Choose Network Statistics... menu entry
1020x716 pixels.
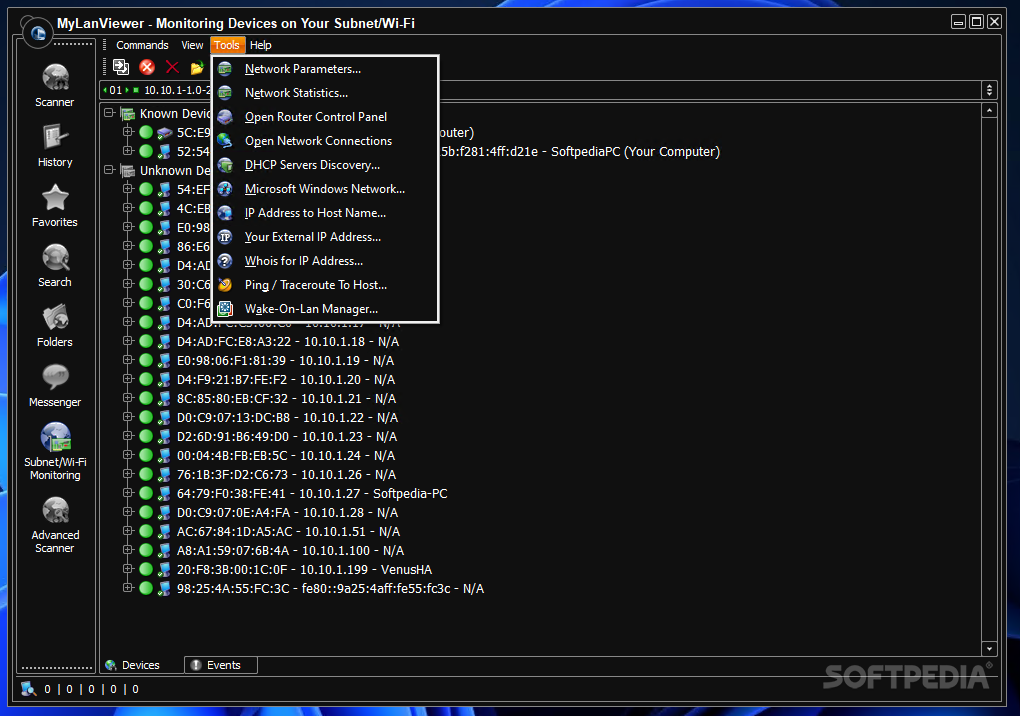[x=325, y=93]
